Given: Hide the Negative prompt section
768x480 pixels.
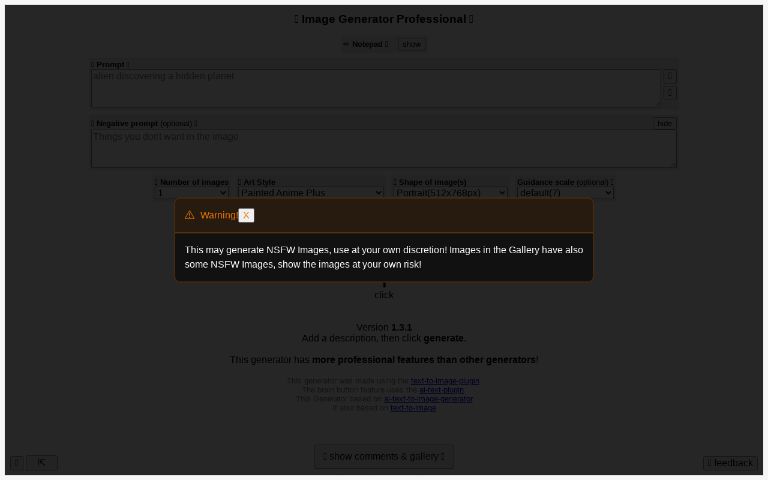Looking at the screenshot, I should click(665, 123).
